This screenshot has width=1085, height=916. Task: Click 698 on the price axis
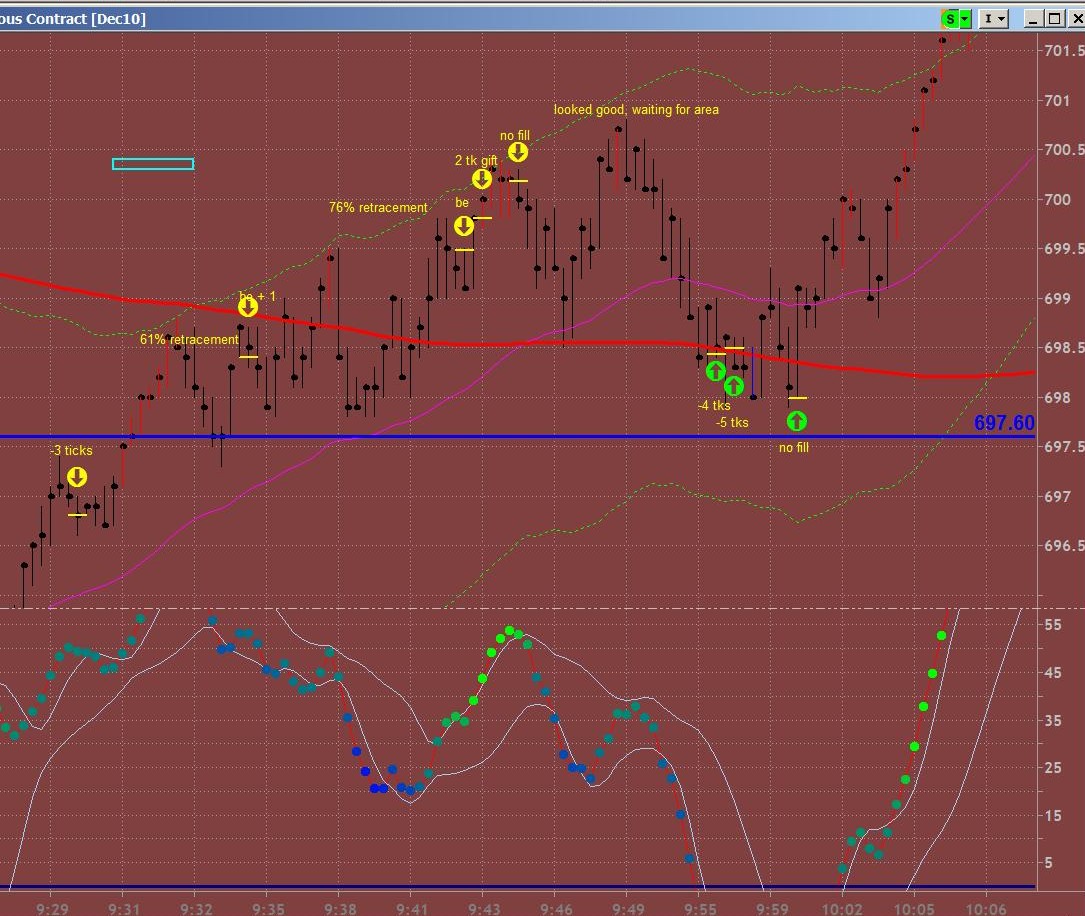(1057, 398)
